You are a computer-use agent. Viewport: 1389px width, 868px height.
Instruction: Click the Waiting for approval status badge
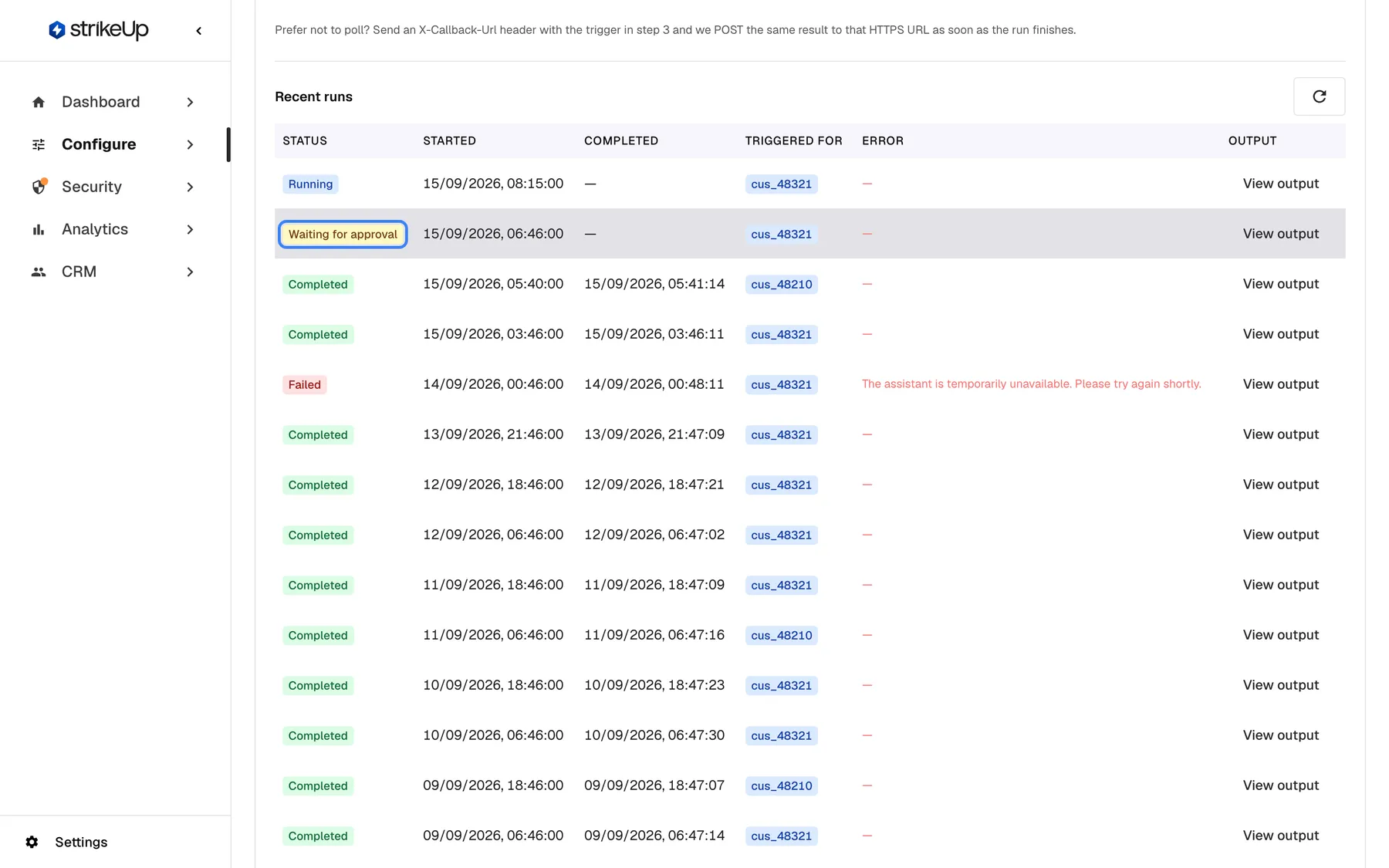tap(343, 234)
